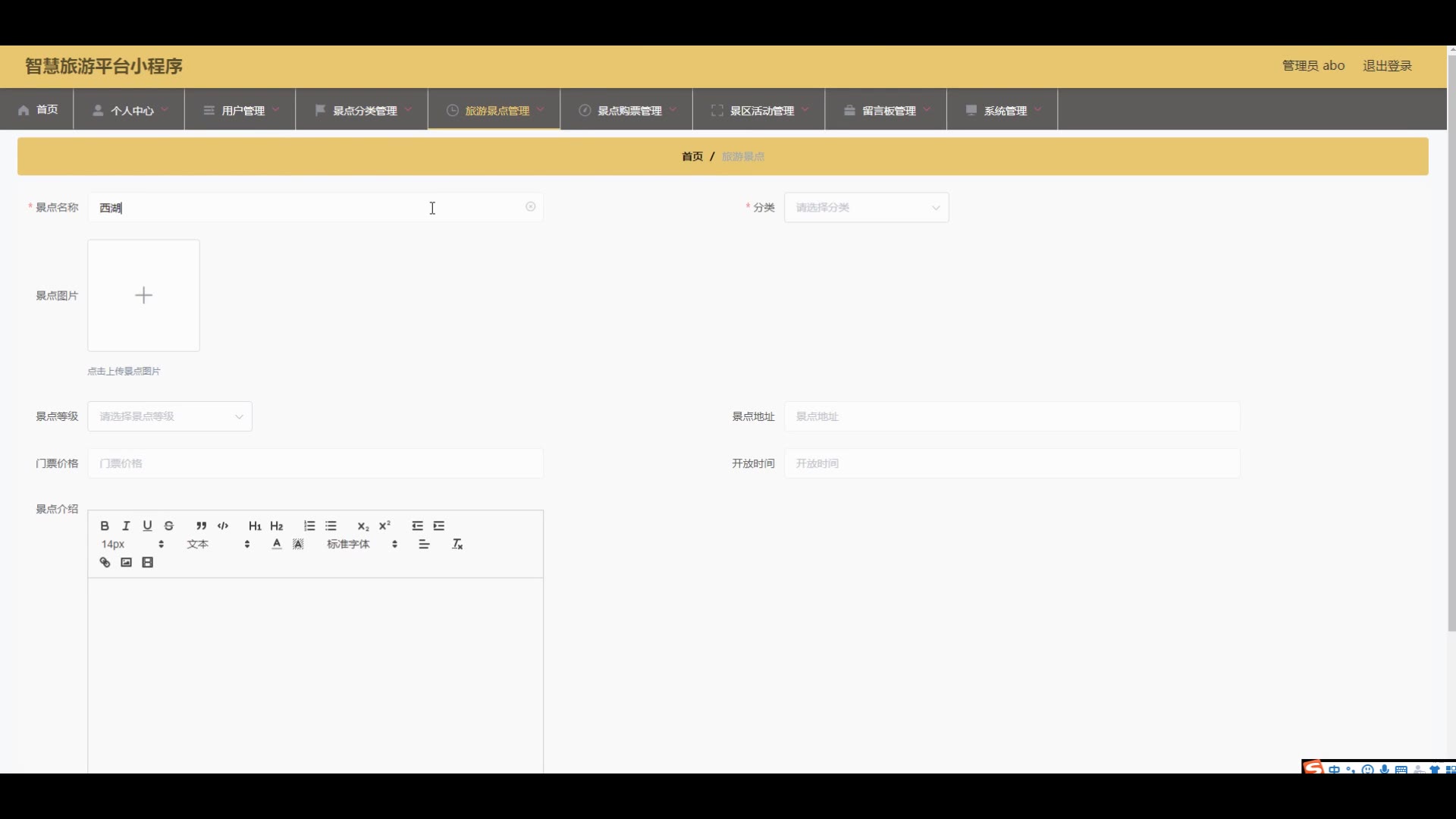Click the clear formatting icon
The height and width of the screenshot is (819, 1456).
pos(457,544)
